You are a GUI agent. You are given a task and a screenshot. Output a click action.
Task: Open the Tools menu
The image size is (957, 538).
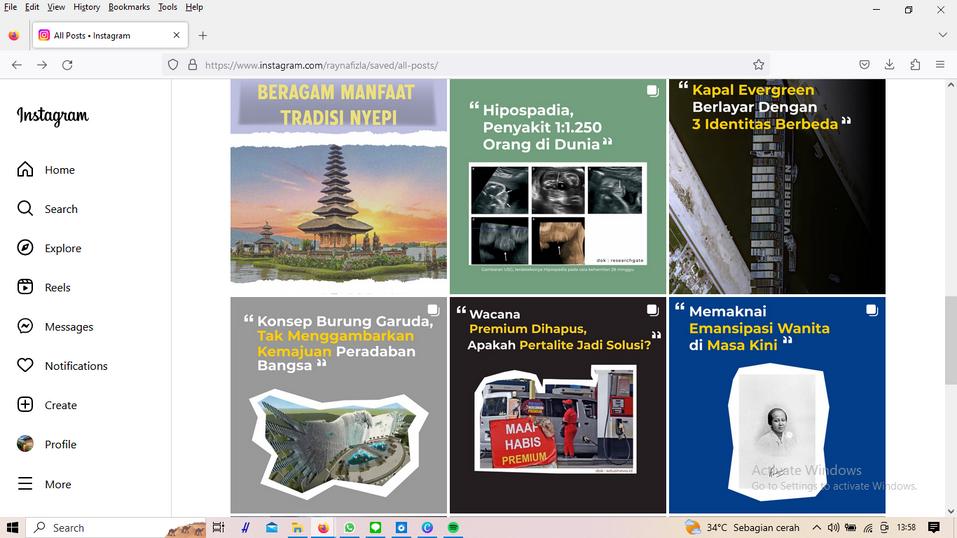(167, 7)
